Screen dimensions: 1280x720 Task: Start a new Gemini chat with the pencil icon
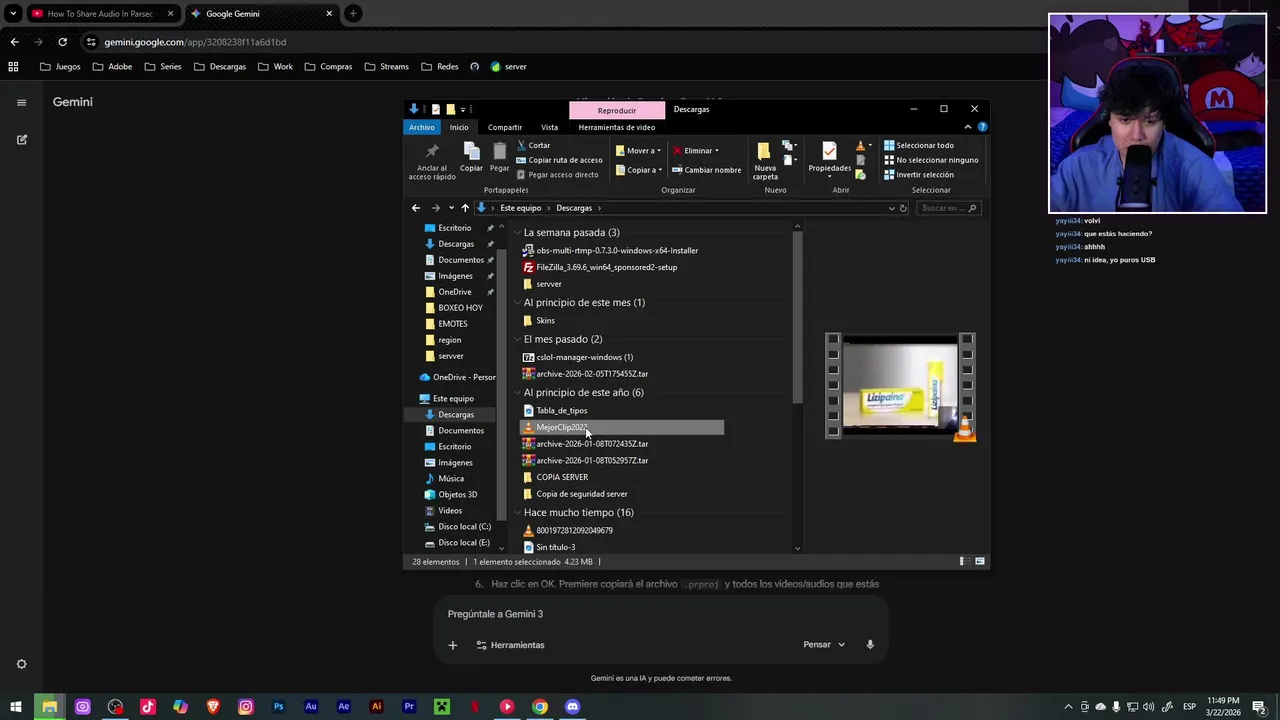[21, 140]
